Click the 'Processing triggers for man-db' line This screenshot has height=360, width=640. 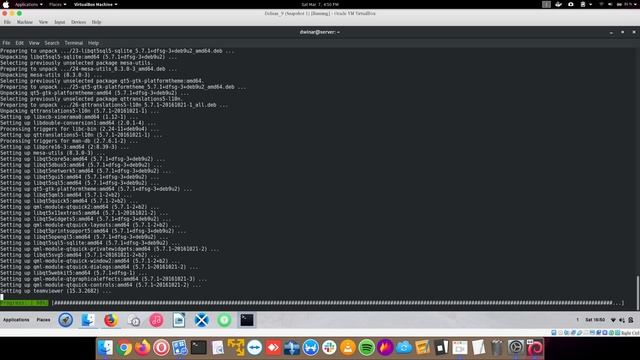[x=69, y=141]
